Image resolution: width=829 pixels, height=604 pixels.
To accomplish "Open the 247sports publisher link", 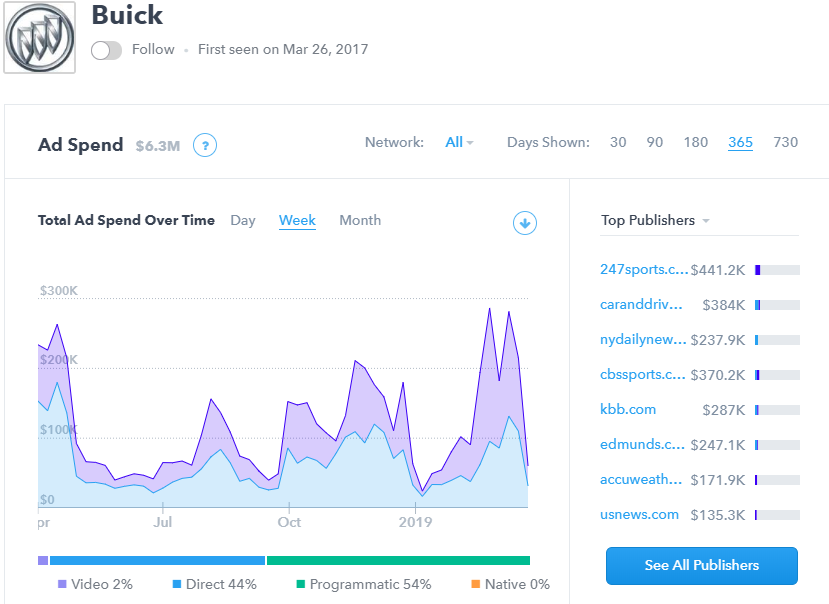I will pos(644,269).
